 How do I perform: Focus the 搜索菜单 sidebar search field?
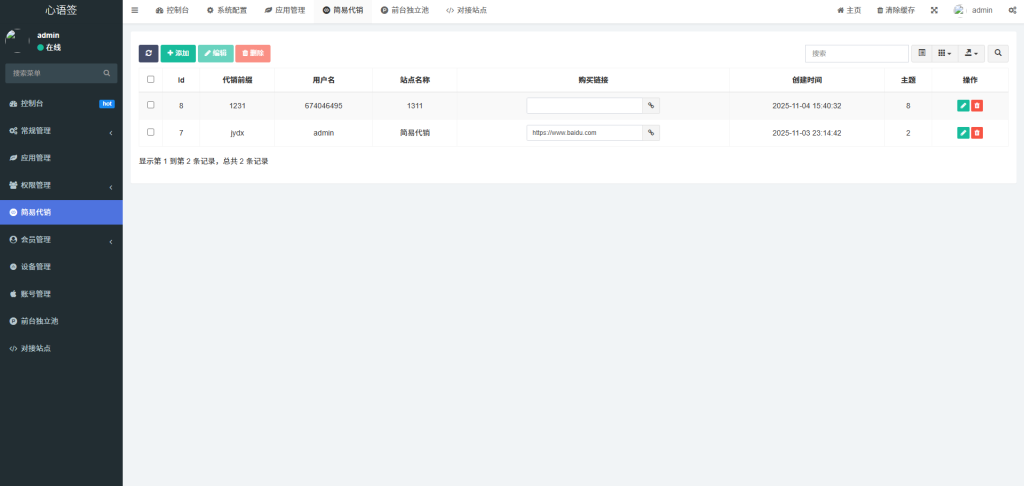pos(55,73)
